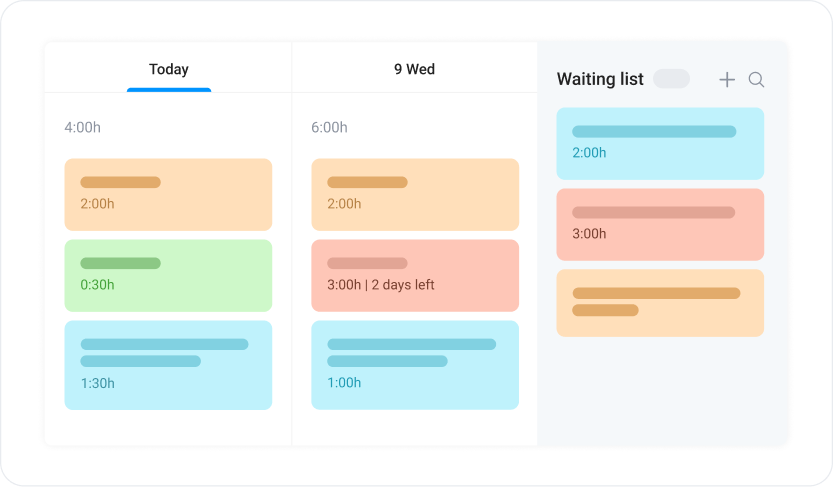The width and height of the screenshot is (833, 487).
Task: Open the red 3:00h waiting list card
Action: (x=660, y=225)
